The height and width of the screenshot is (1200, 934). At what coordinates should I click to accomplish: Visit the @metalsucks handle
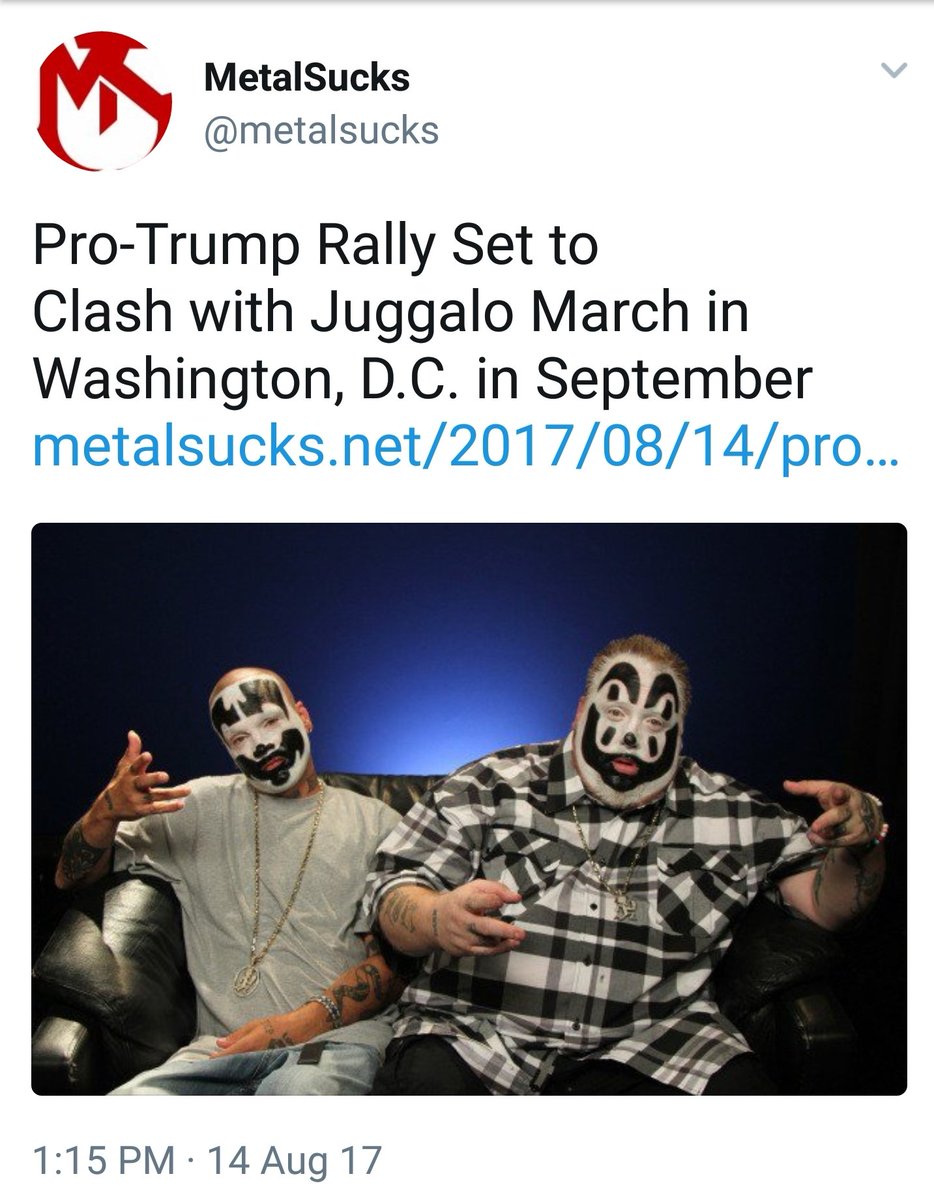click(321, 131)
